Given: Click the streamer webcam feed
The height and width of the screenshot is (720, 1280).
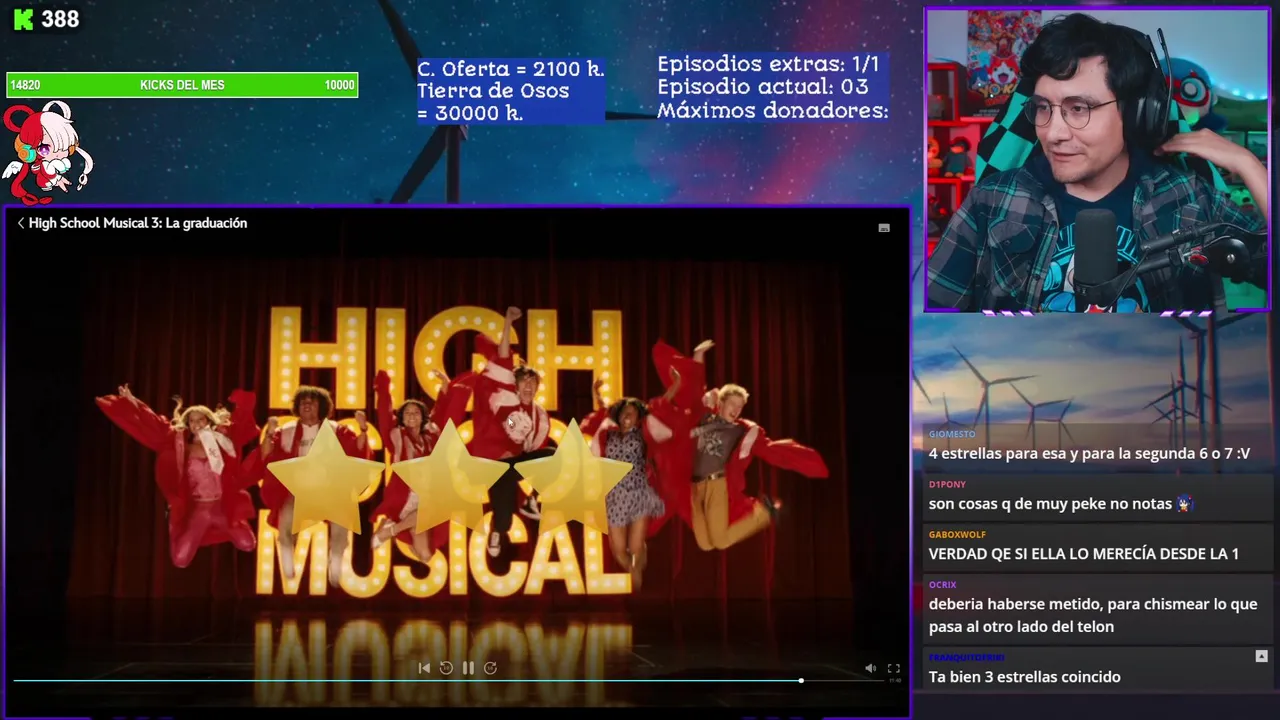Looking at the screenshot, I should click(1097, 160).
